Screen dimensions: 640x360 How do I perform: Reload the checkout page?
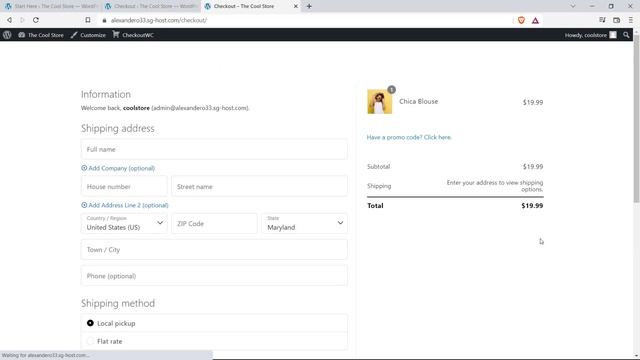tap(36, 20)
